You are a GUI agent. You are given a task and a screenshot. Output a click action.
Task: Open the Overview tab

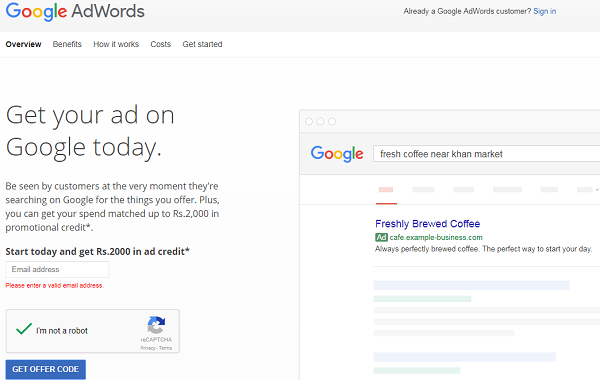point(23,44)
